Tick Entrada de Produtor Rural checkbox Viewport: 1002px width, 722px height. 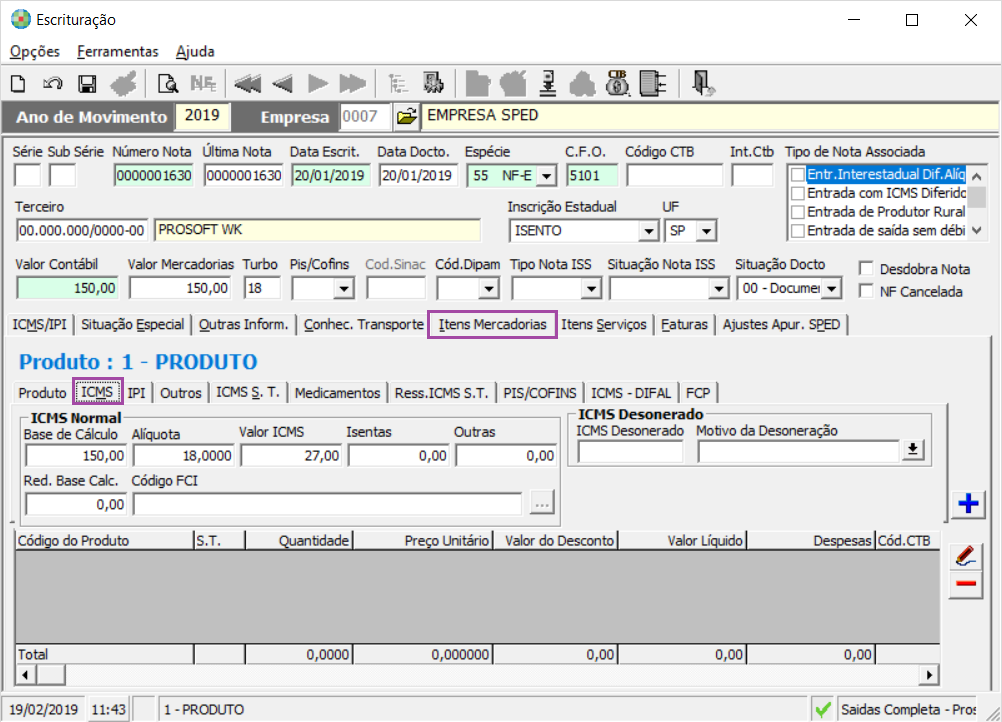click(798, 211)
